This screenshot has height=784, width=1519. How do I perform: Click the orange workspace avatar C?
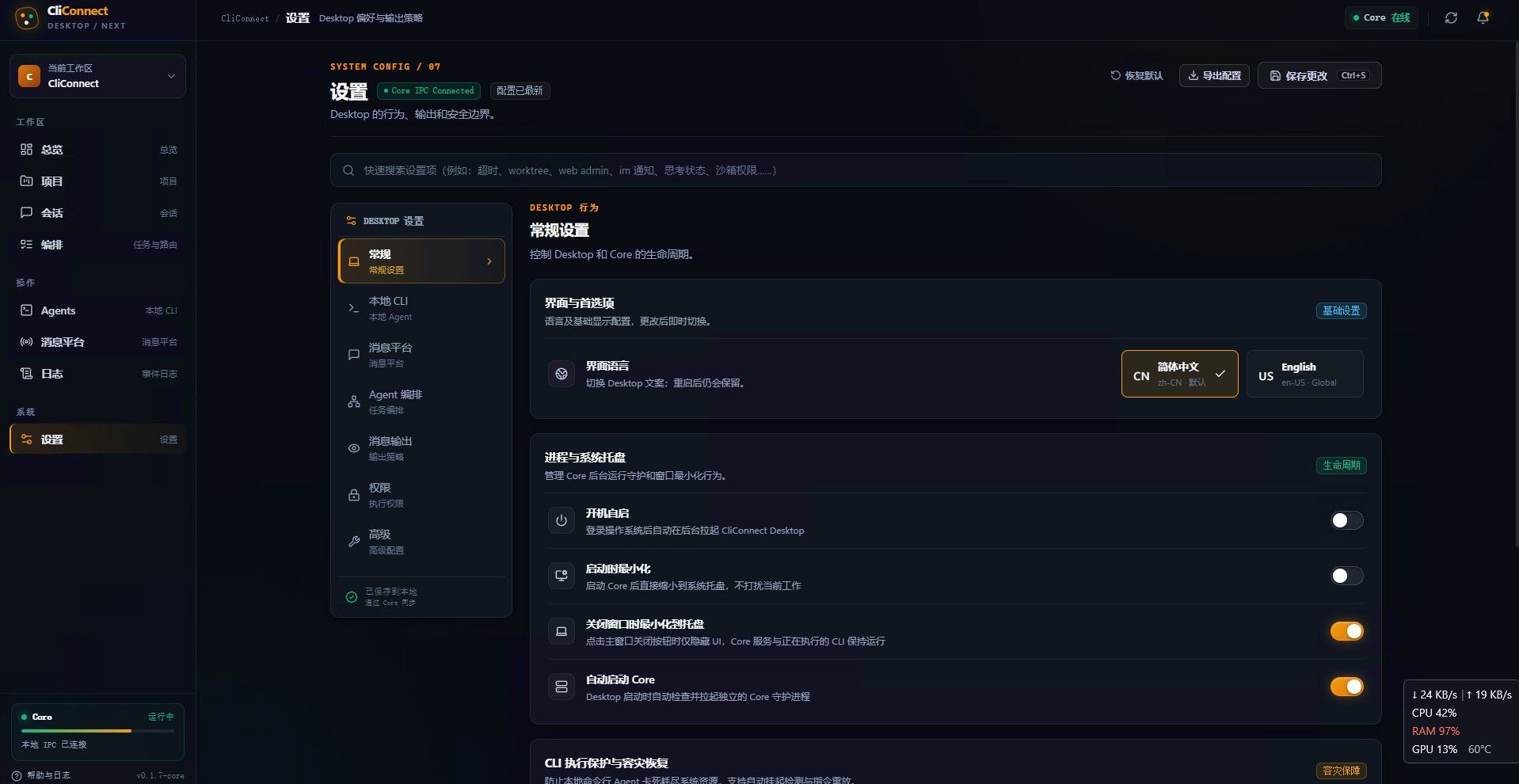pos(29,76)
